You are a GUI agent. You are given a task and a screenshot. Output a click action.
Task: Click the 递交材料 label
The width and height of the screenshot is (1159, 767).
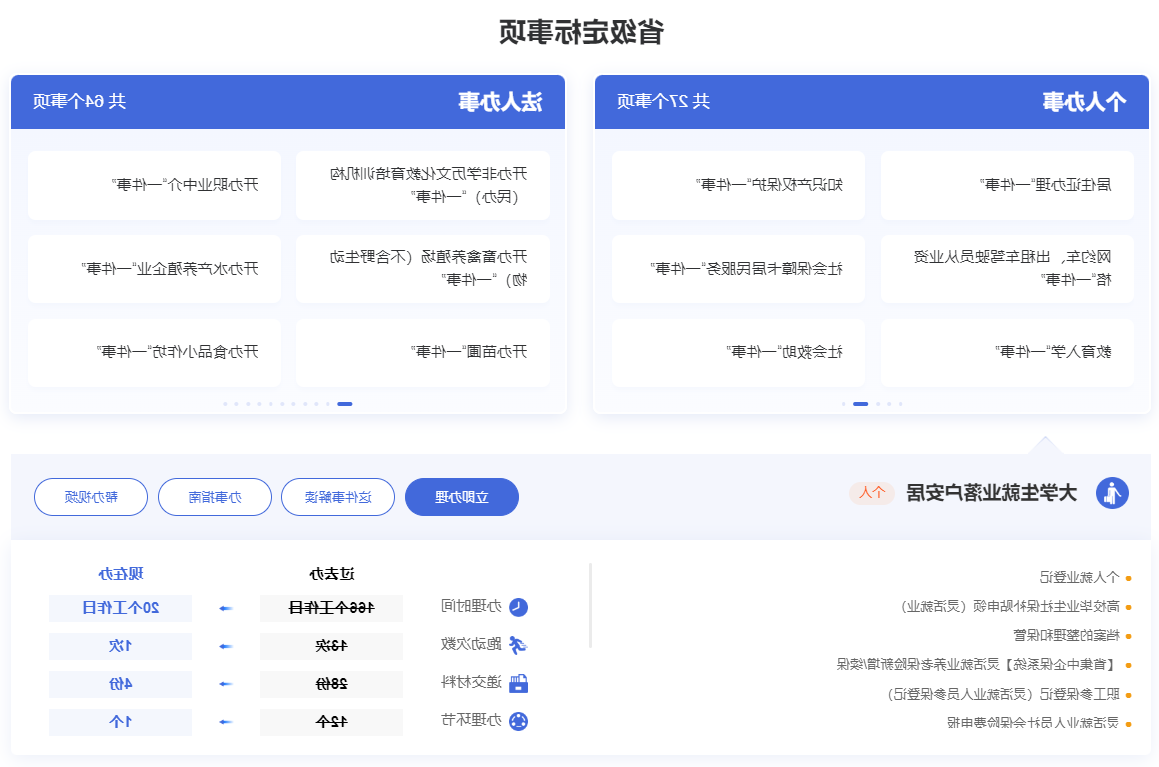(472, 682)
